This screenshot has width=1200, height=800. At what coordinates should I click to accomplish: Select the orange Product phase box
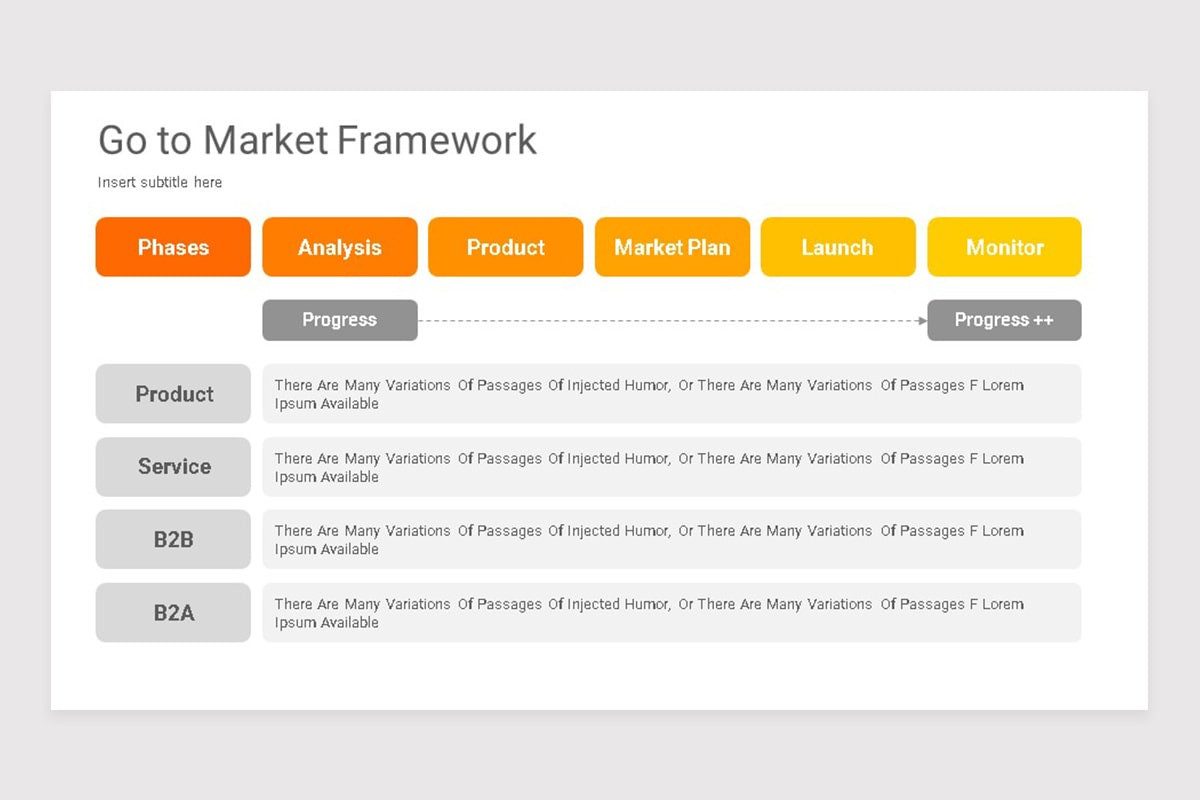pyautogui.click(x=506, y=247)
